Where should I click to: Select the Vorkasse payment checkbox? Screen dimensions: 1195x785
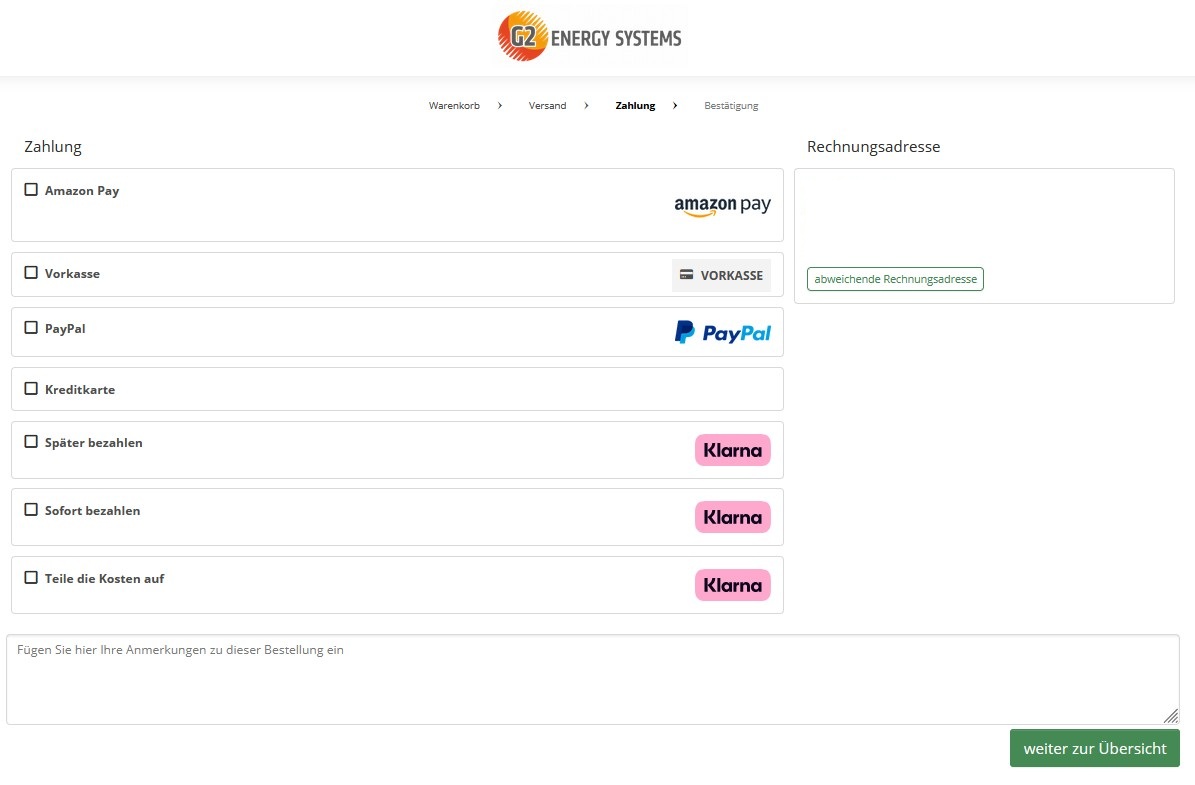[31, 273]
